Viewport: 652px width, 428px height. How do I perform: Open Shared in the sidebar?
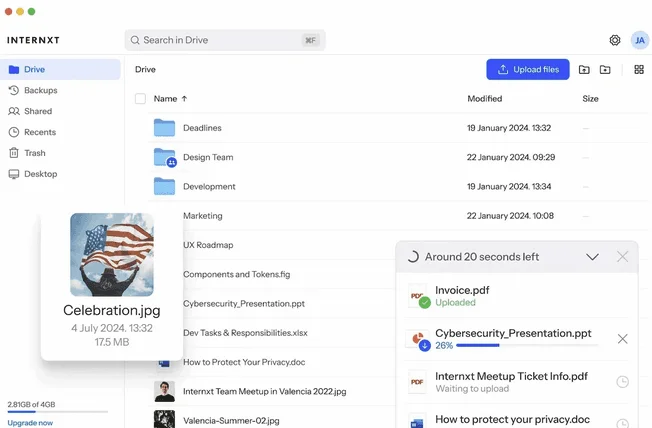(61, 111)
